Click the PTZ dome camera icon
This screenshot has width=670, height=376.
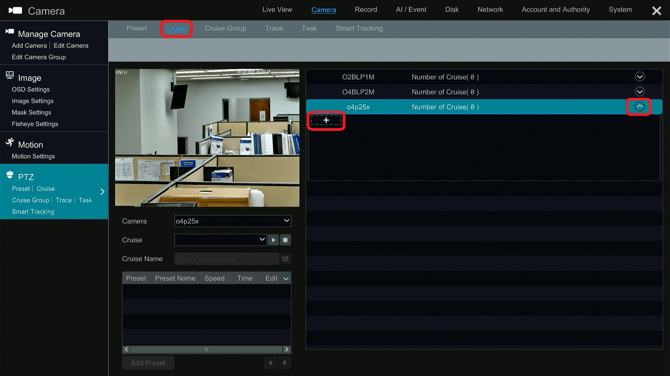tap(9, 175)
